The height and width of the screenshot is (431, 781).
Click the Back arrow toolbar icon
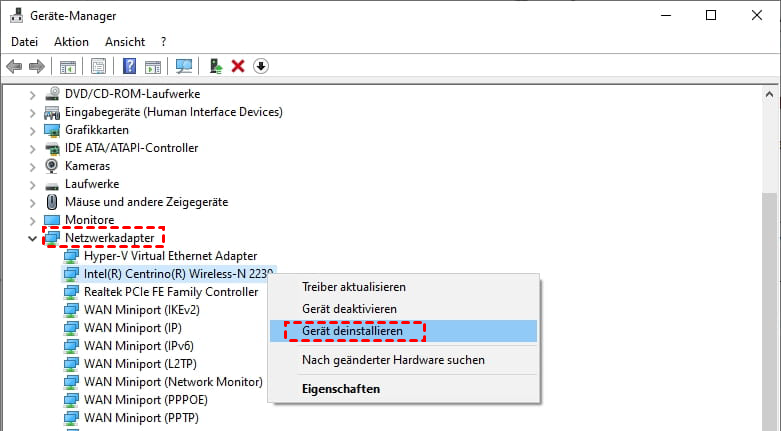point(14,66)
